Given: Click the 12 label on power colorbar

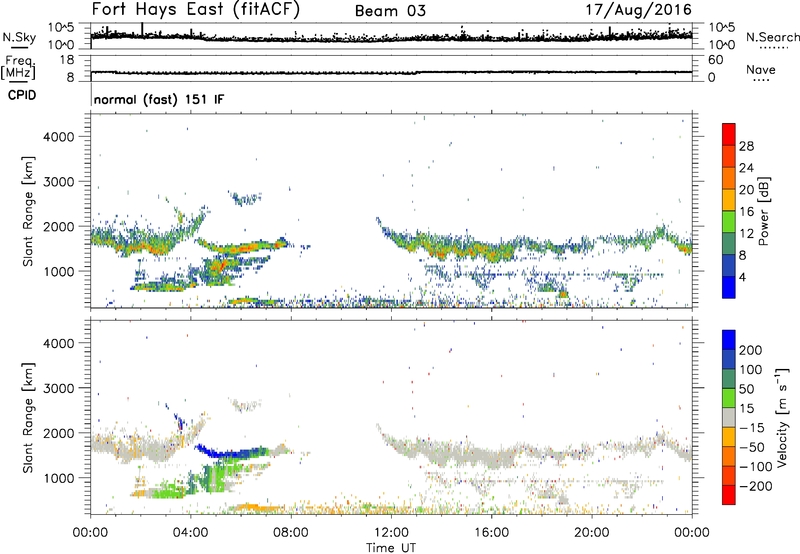Looking at the screenshot, I should pyautogui.click(x=746, y=234).
